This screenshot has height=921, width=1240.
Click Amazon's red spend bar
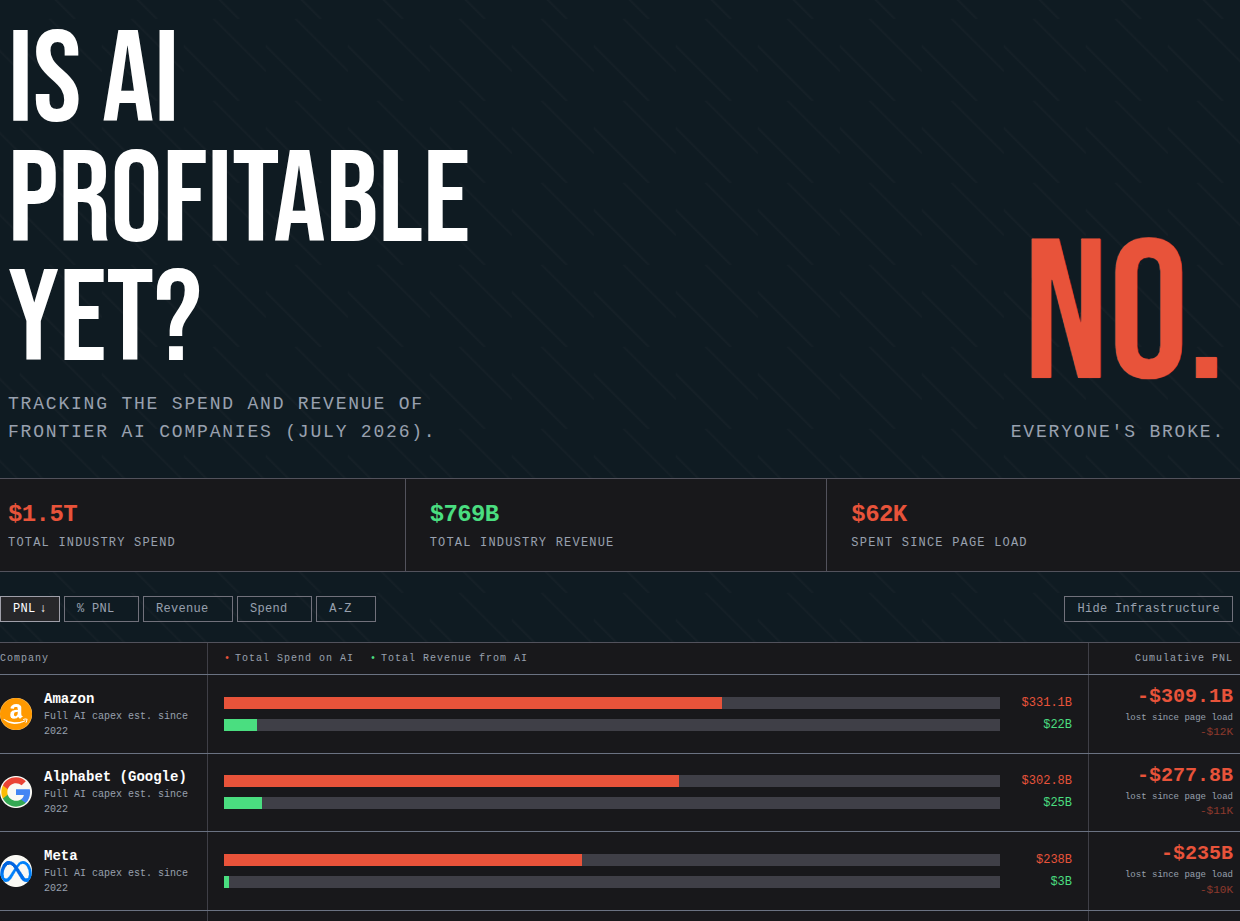click(x=473, y=703)
